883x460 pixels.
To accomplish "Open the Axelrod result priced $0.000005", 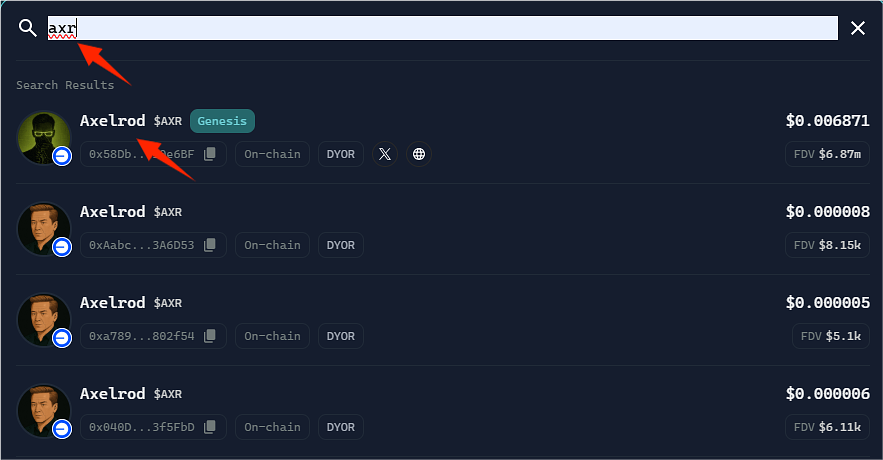I will 112,303.
